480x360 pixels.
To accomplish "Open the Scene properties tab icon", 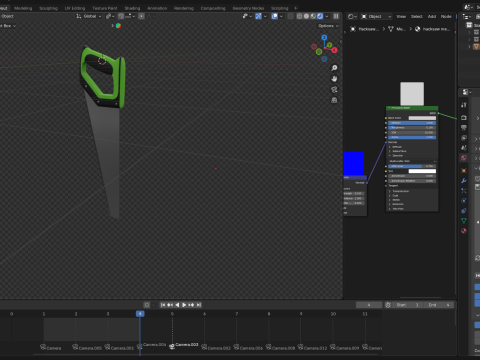I will (464, 148).
